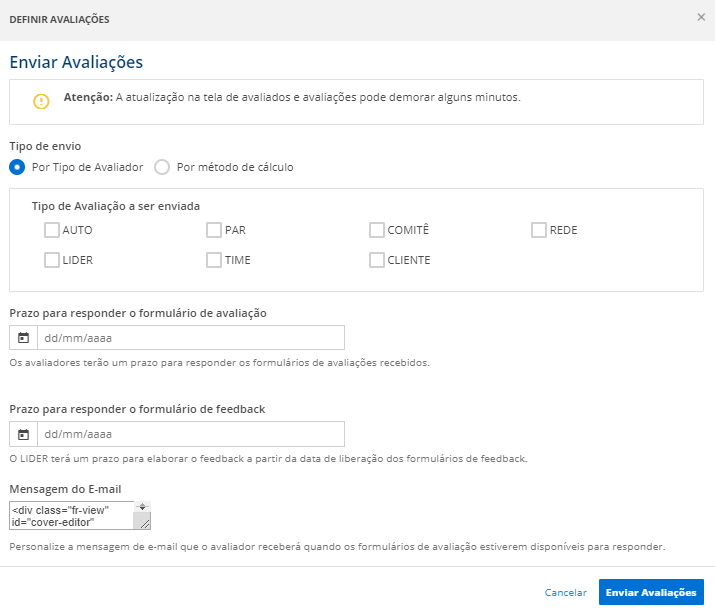Tick the COMITÊ checkbox
This screenshot has width=715, height=616.
[x=377, y=230]
